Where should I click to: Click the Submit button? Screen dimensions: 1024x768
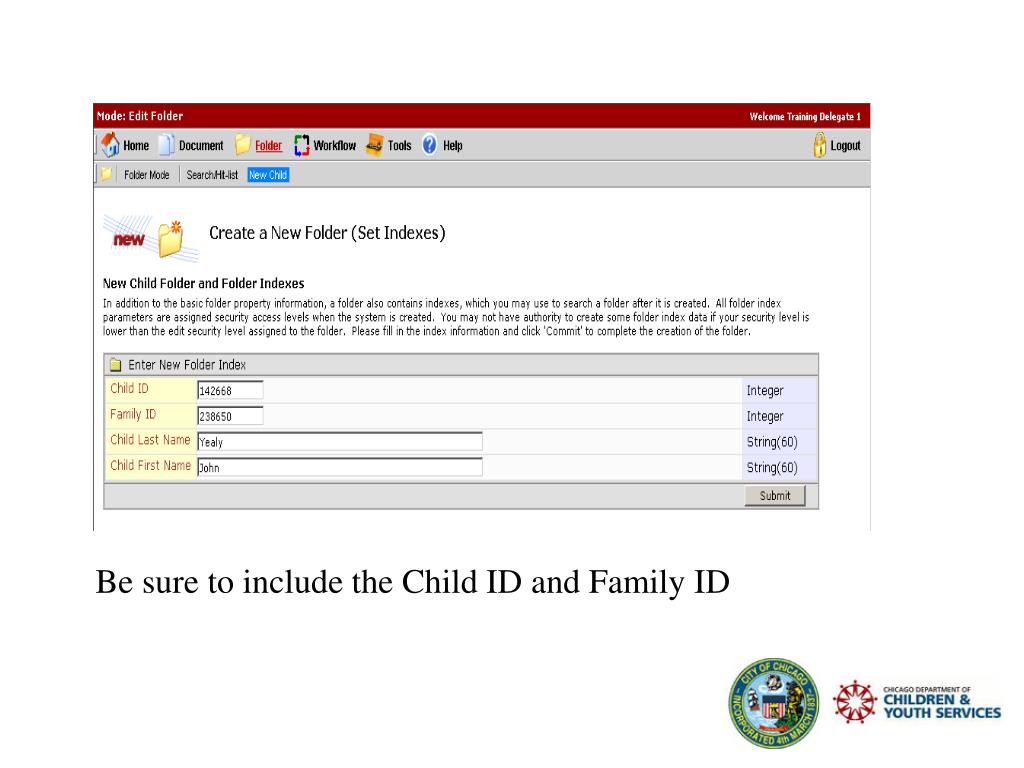point(775,496)
